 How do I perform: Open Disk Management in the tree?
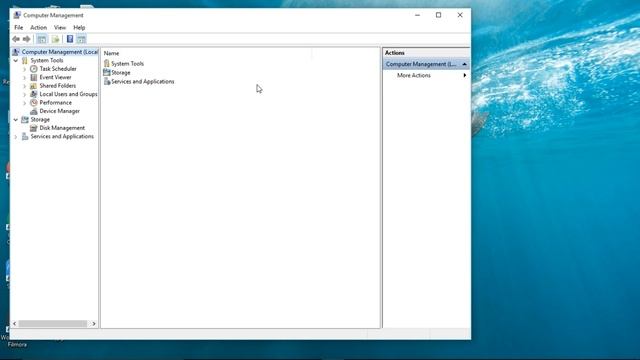(x=62, y=128)
